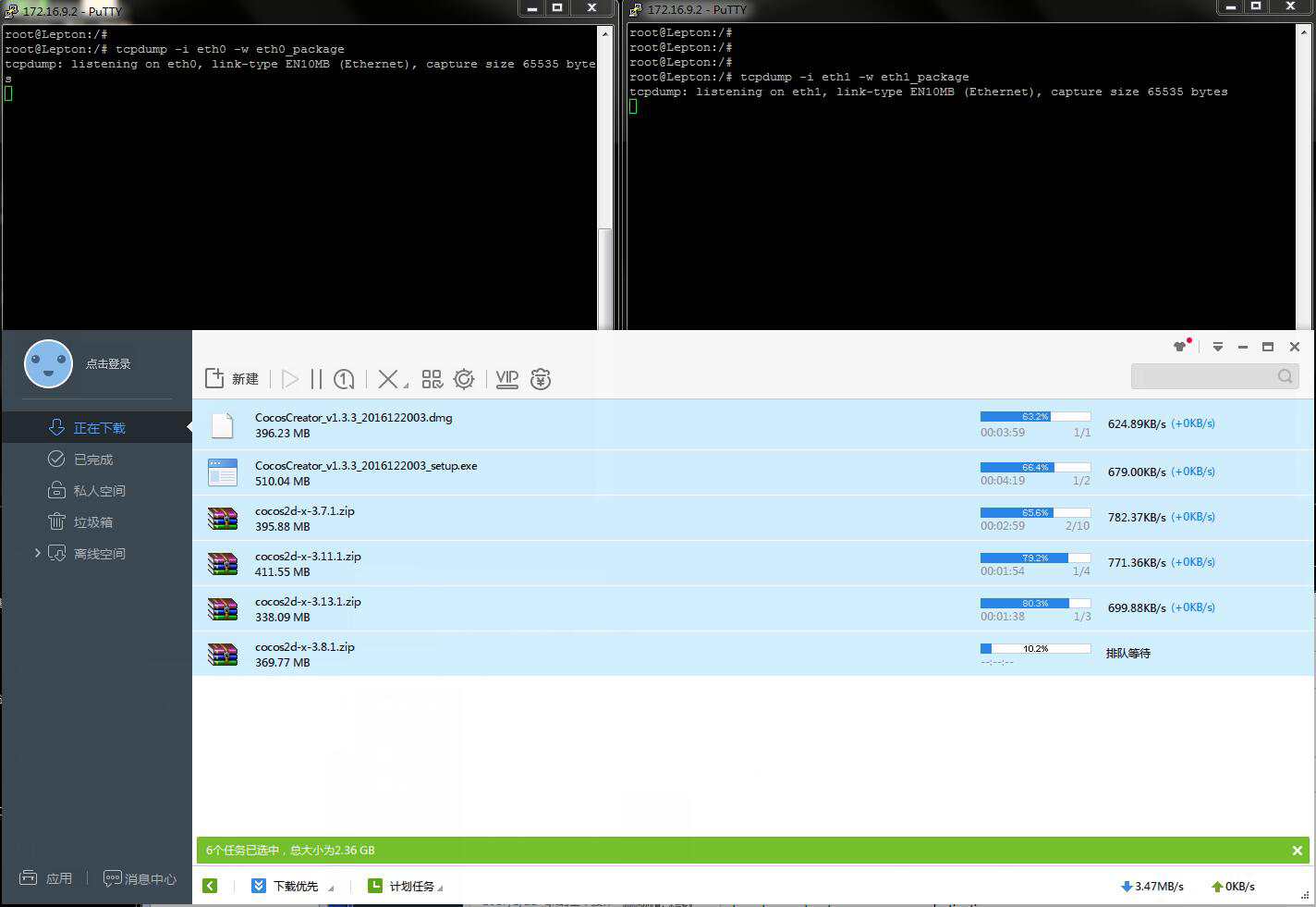Click the 510.04 MB file size
This screenshot has width=1316, height=907.
pos(283,482)
